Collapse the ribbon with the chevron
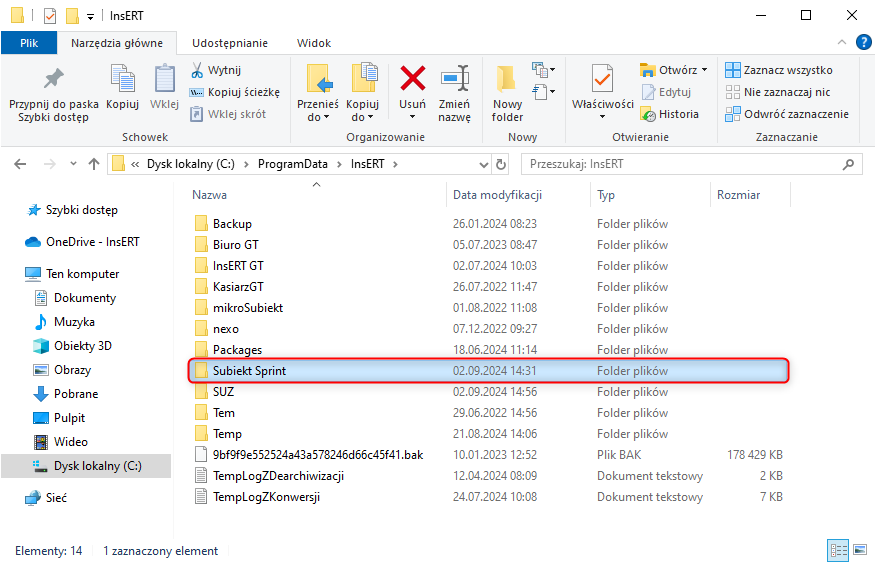 [842, 42]
